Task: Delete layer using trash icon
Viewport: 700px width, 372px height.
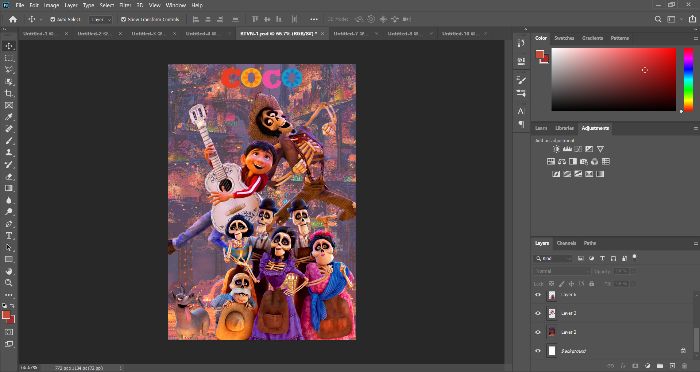Action: (684, 366)
